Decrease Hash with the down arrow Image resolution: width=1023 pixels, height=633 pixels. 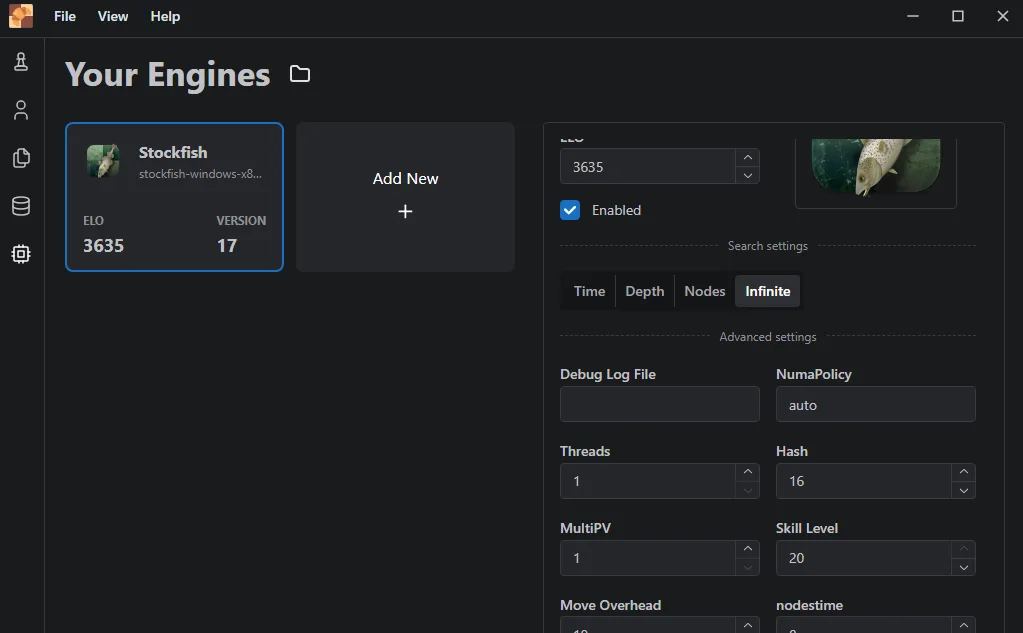[964, 490]
